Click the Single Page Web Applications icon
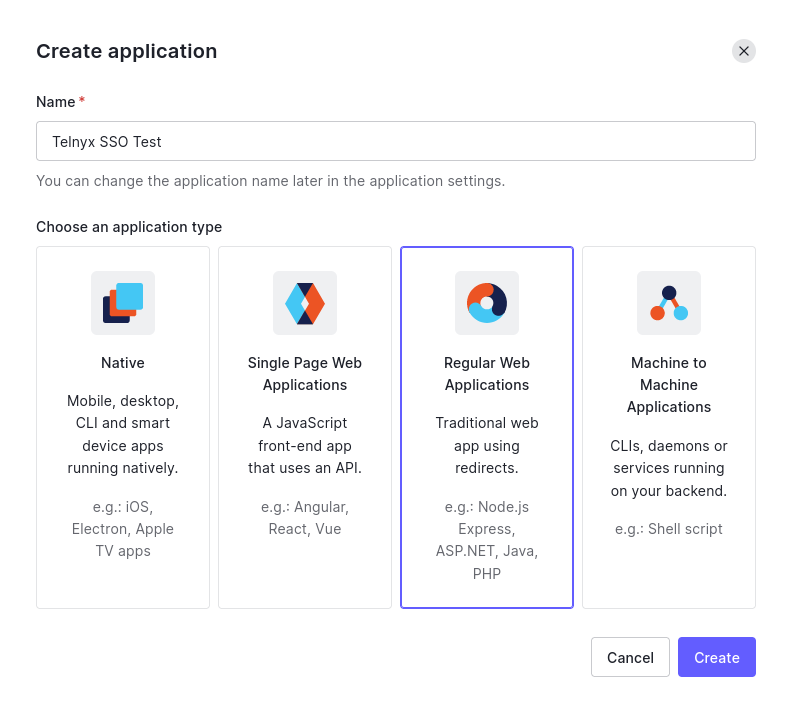The width and height of the screenshot is (791, 712). coord(305,303)
